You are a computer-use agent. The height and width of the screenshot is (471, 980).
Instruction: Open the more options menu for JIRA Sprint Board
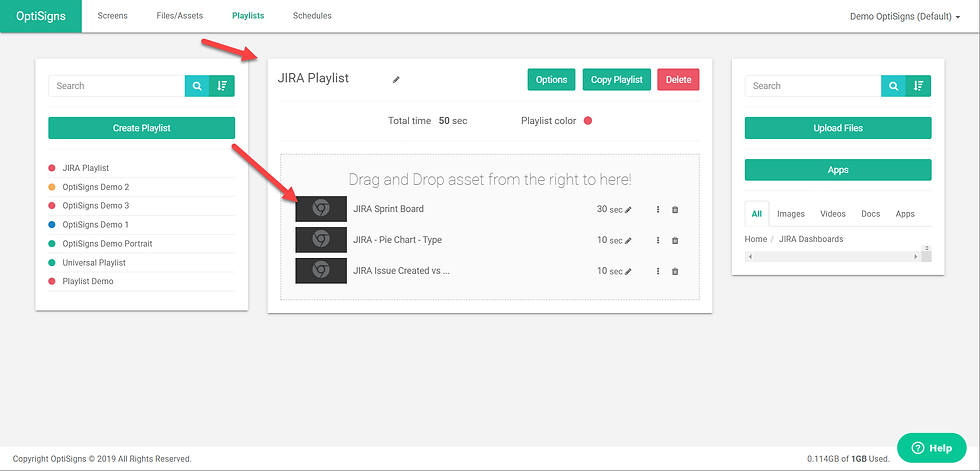[658, 209]
